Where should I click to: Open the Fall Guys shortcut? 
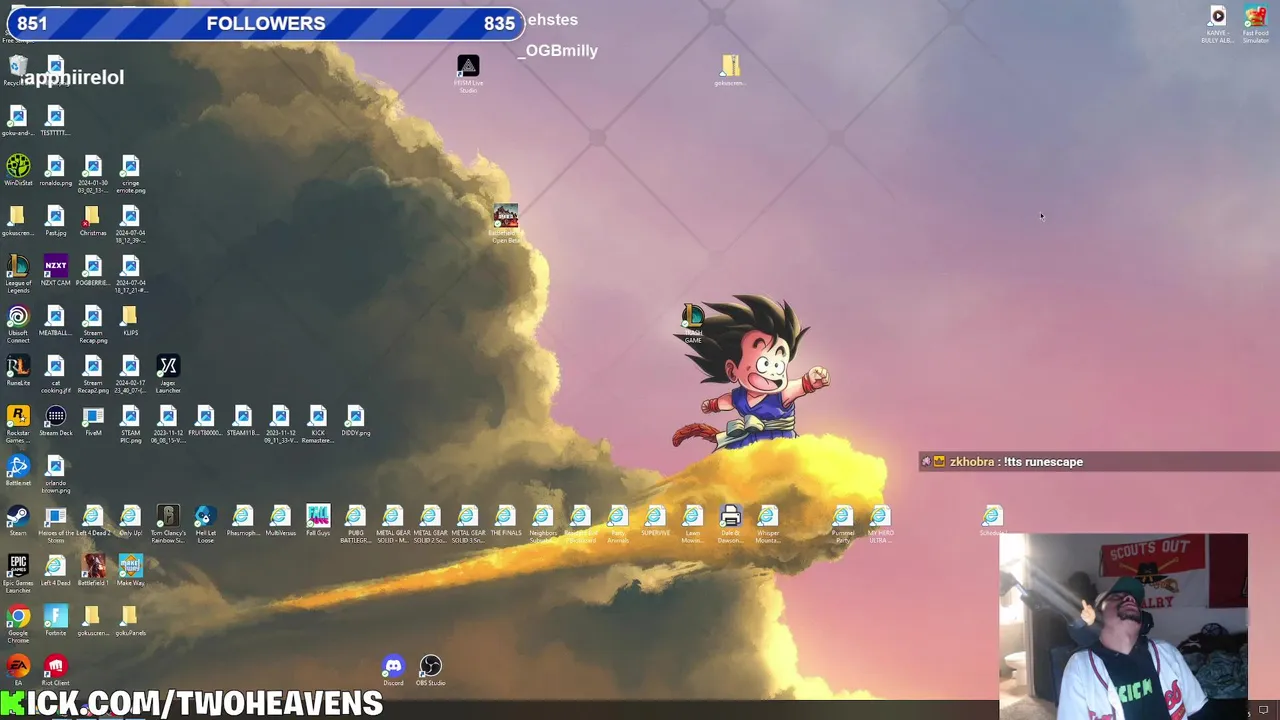coord(318,520)
